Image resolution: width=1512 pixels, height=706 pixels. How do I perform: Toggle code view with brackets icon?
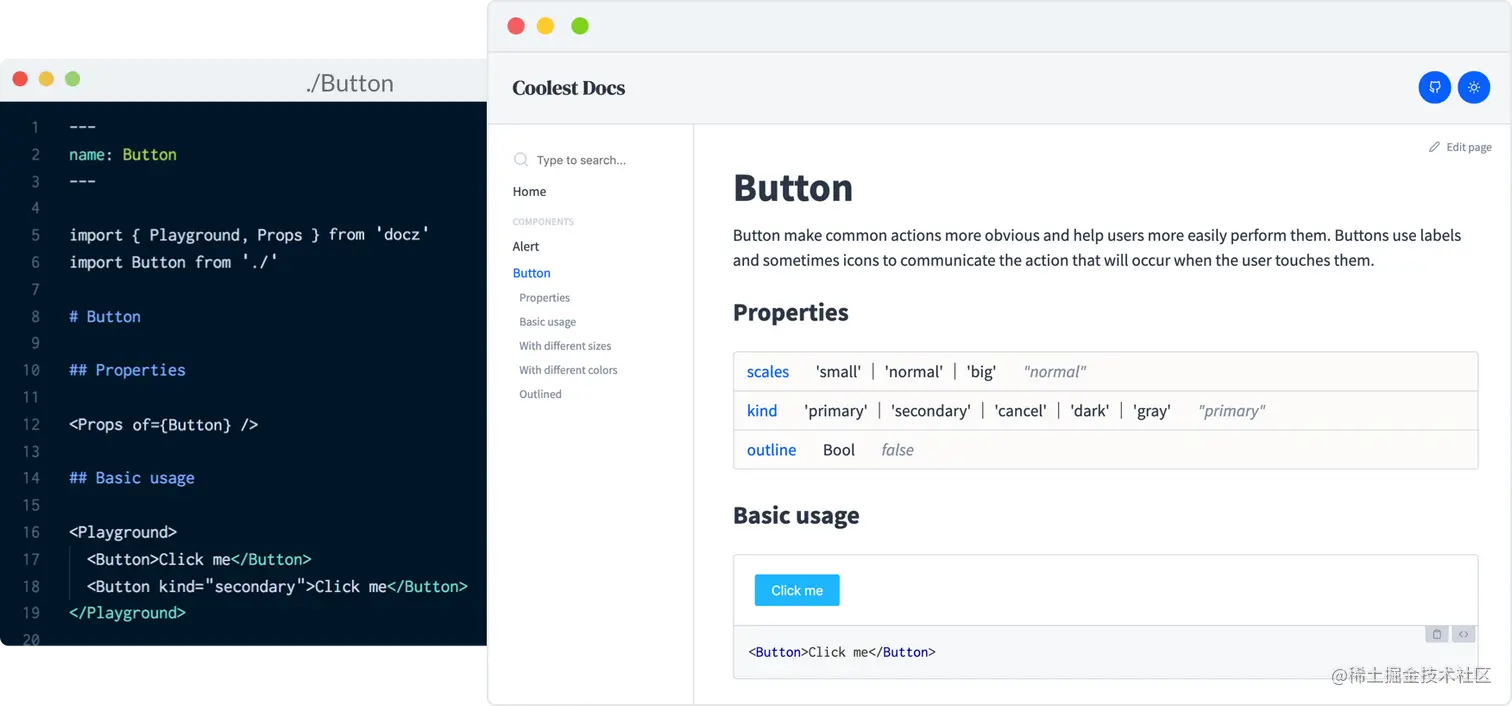[x=1463, y=634]
